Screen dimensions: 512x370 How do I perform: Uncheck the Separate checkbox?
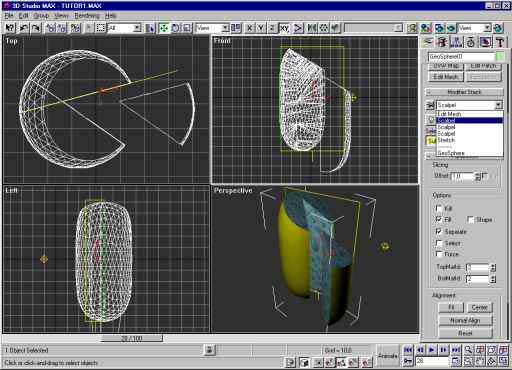(x=439, y=231)
